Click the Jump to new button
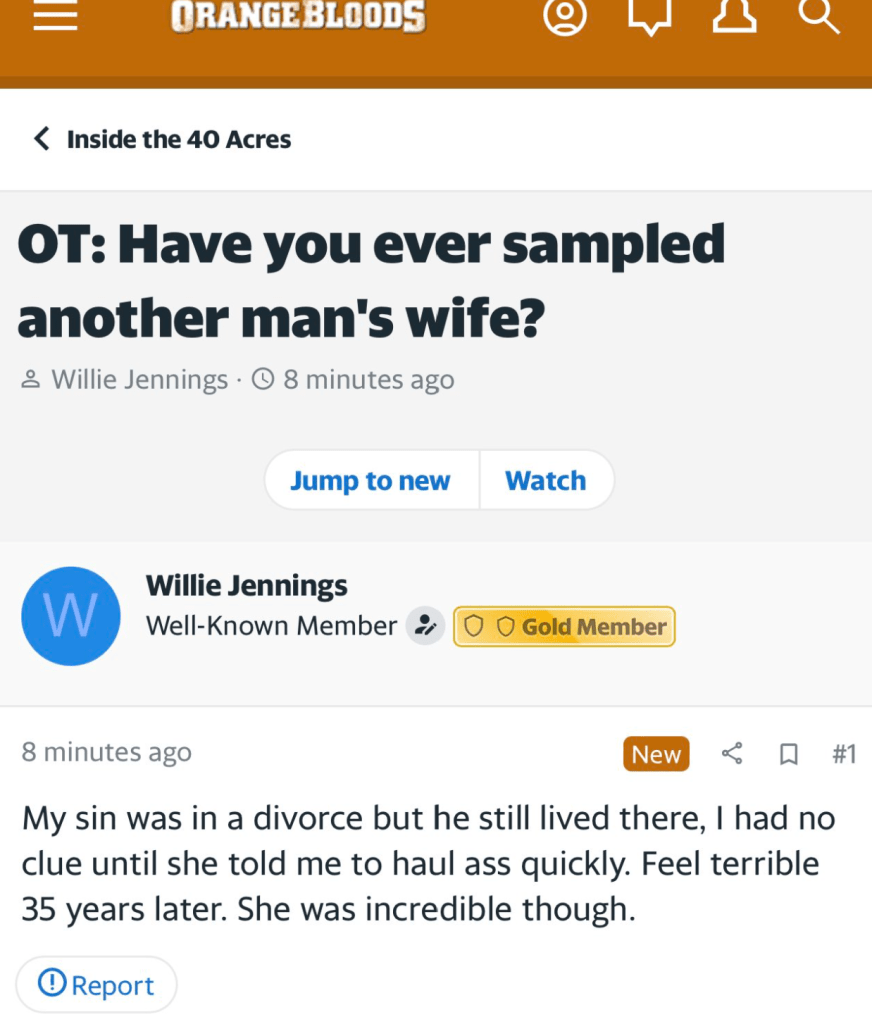872x1024 pixels. tap(372, 481)
